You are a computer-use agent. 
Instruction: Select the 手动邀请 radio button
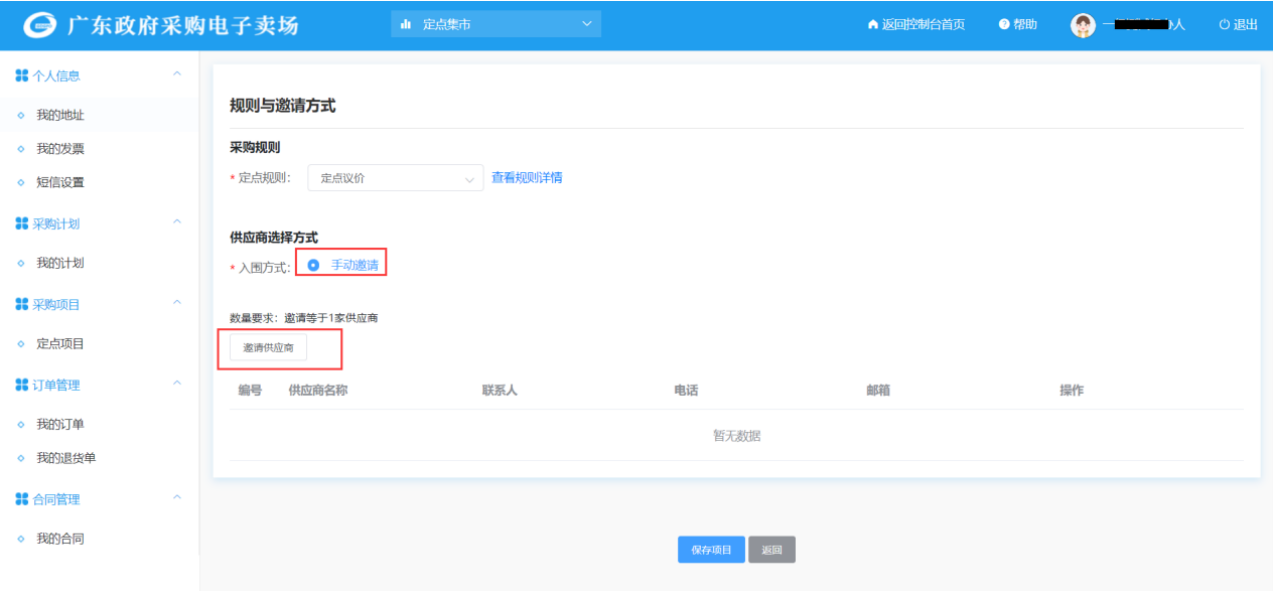click(x=314, y=265)
